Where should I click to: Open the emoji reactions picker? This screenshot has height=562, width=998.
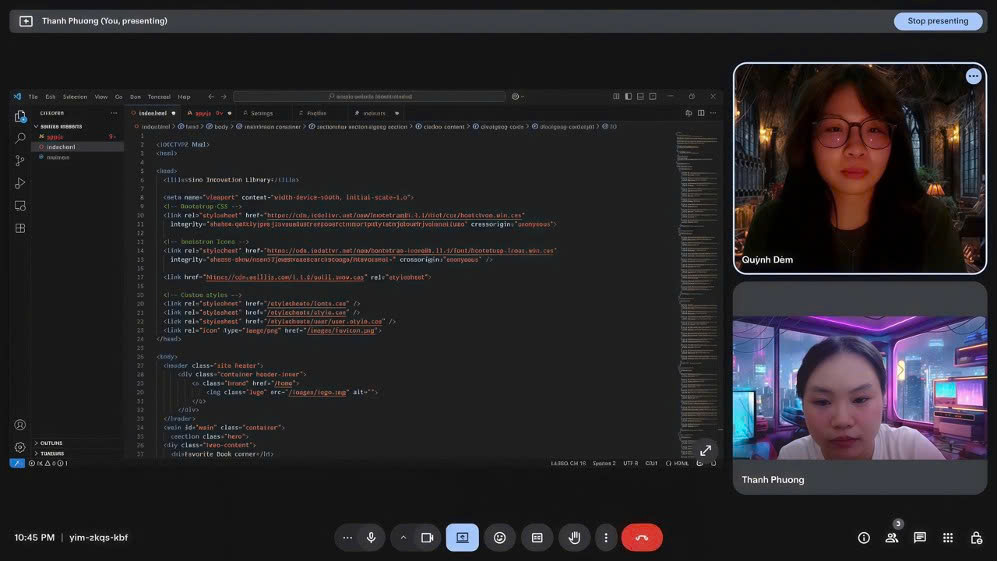pyautogui.click(x=500, y=538)
